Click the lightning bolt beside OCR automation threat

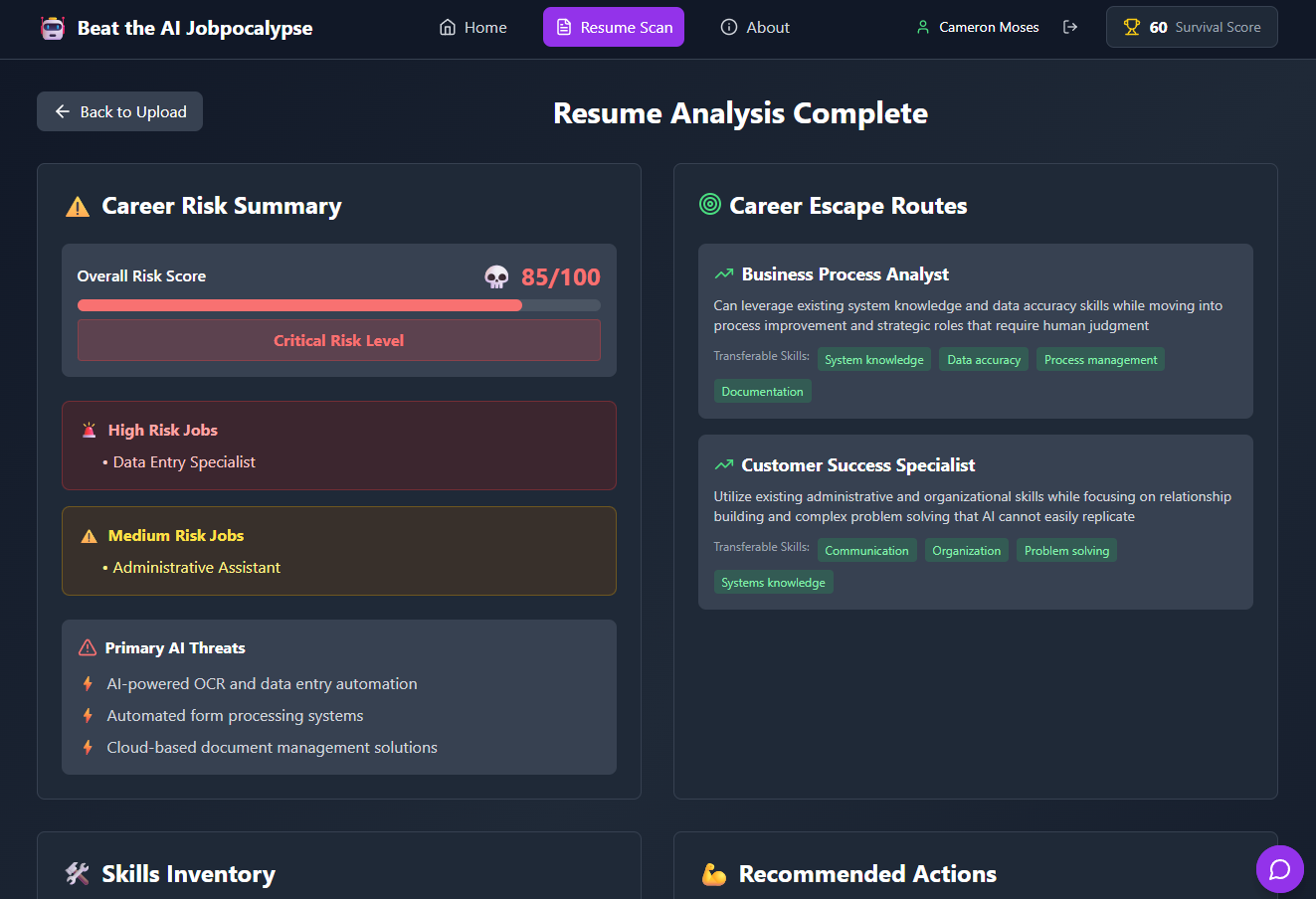tap(88, 684)
